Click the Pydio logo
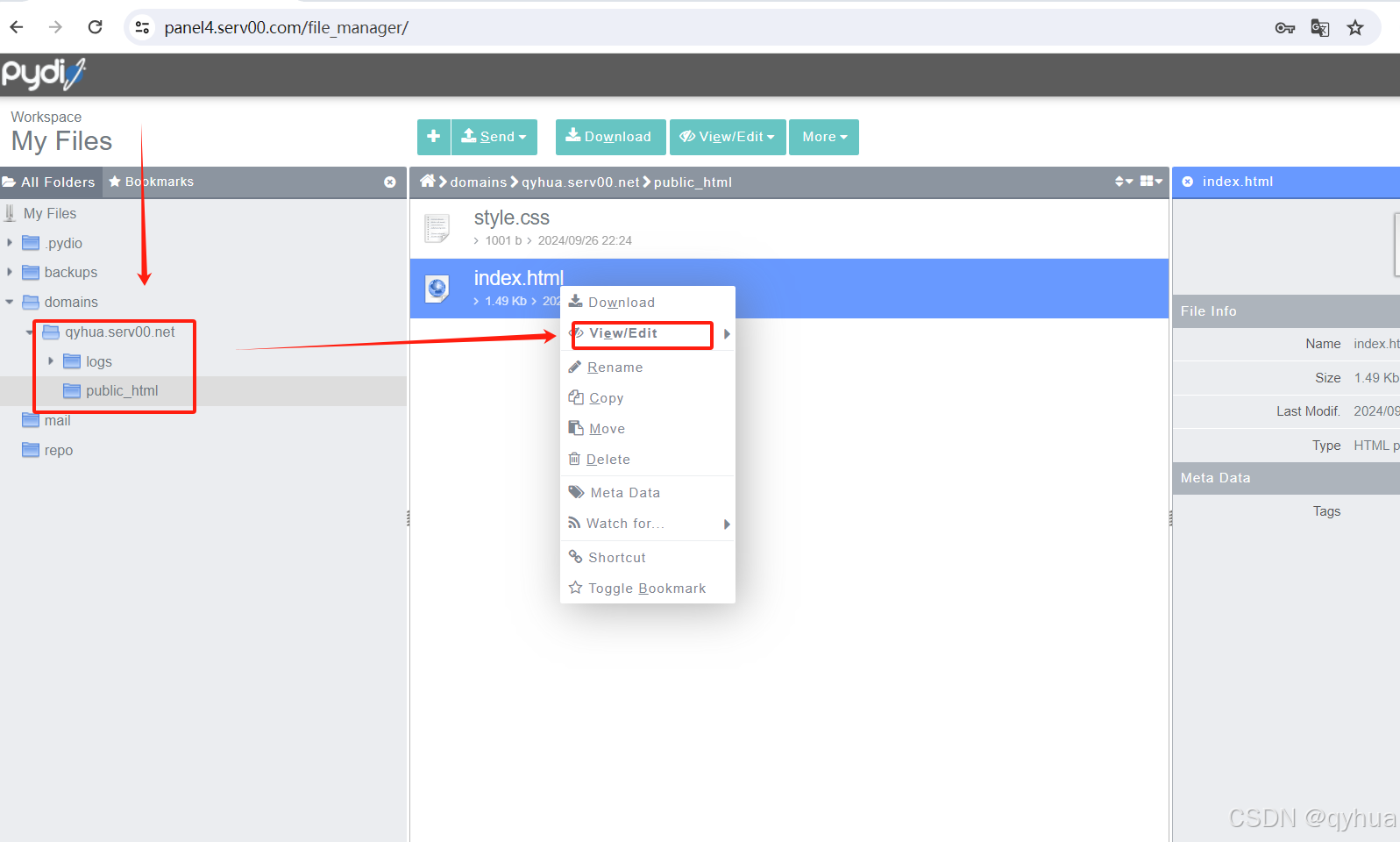Screen dimensions: 1400x842 [43, 75]
